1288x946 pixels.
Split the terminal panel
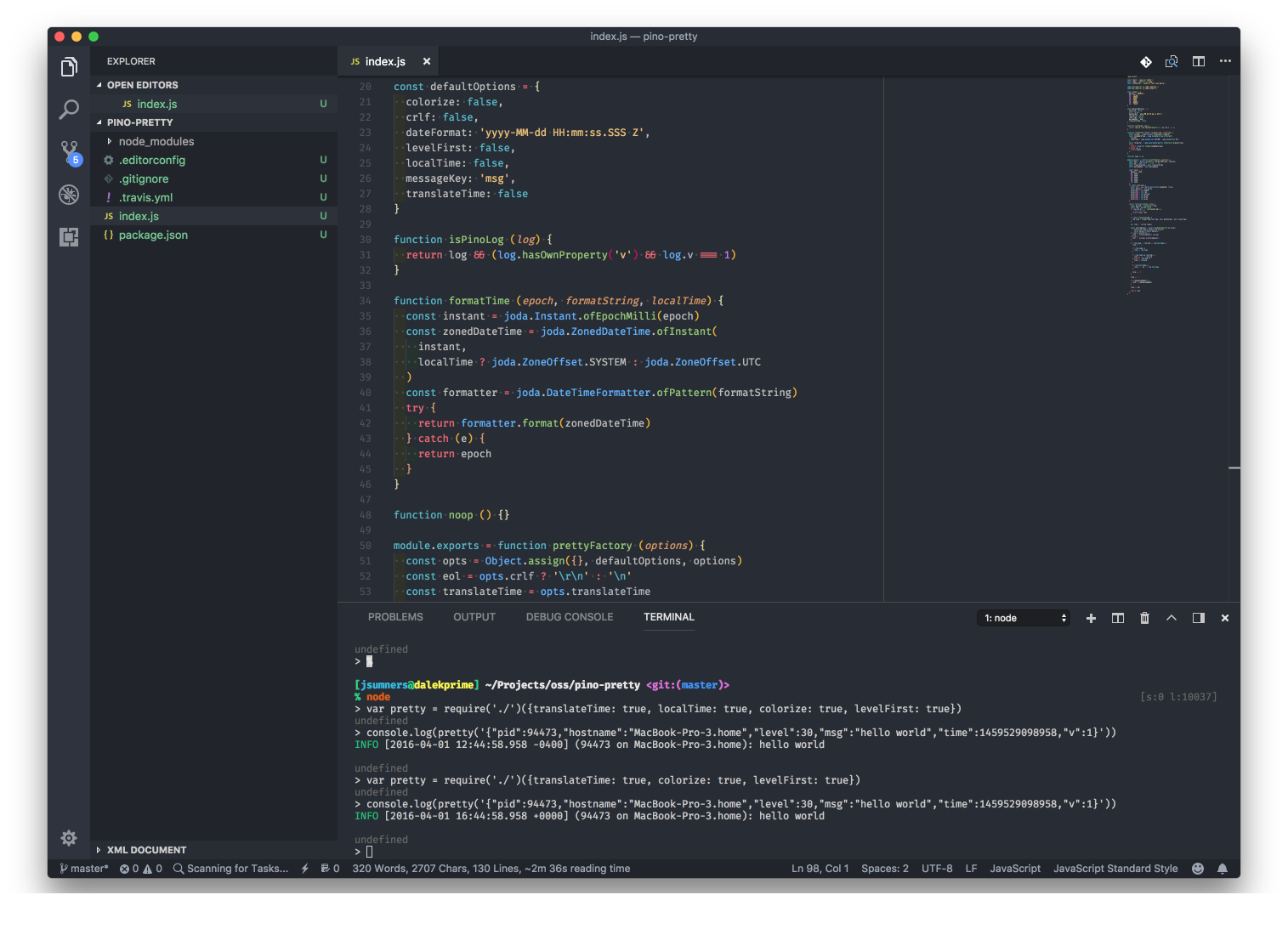(x=1118, y=618)
